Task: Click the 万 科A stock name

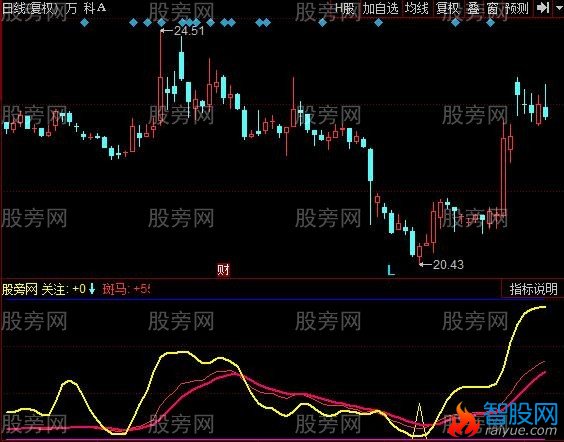Action: 86,8
